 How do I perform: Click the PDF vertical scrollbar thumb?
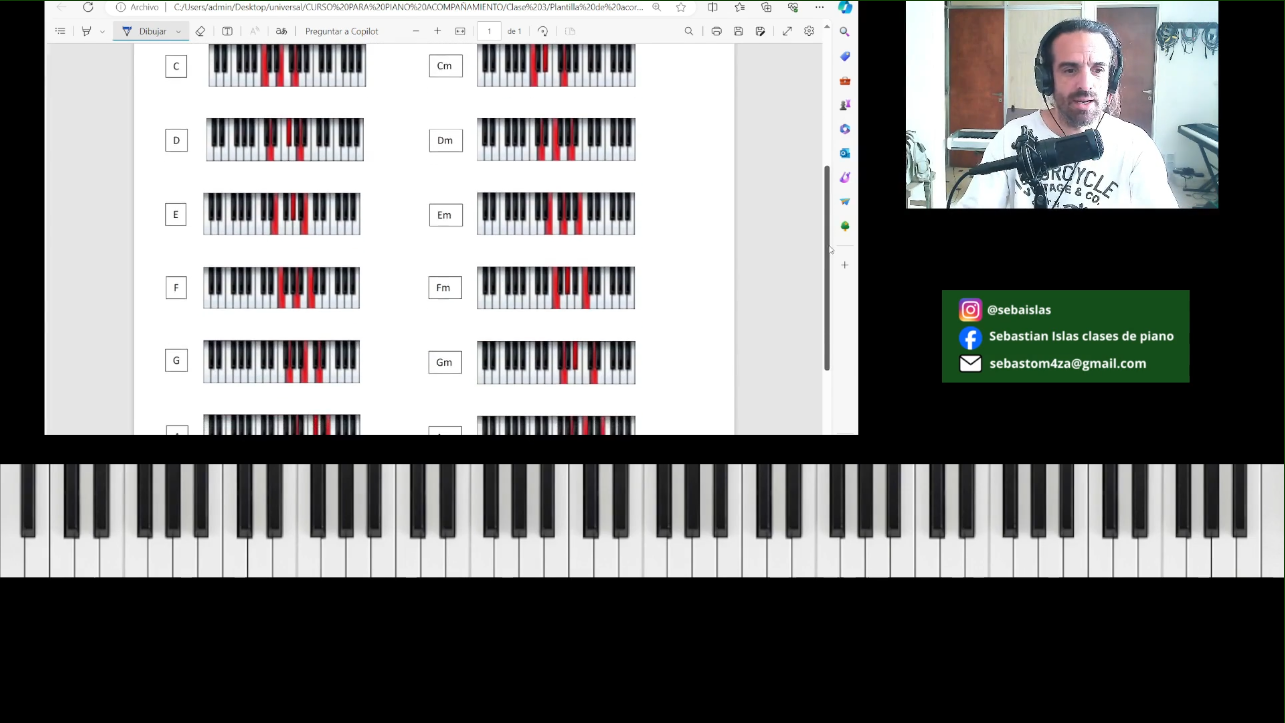pyautogui.click(x=827, y=268)
